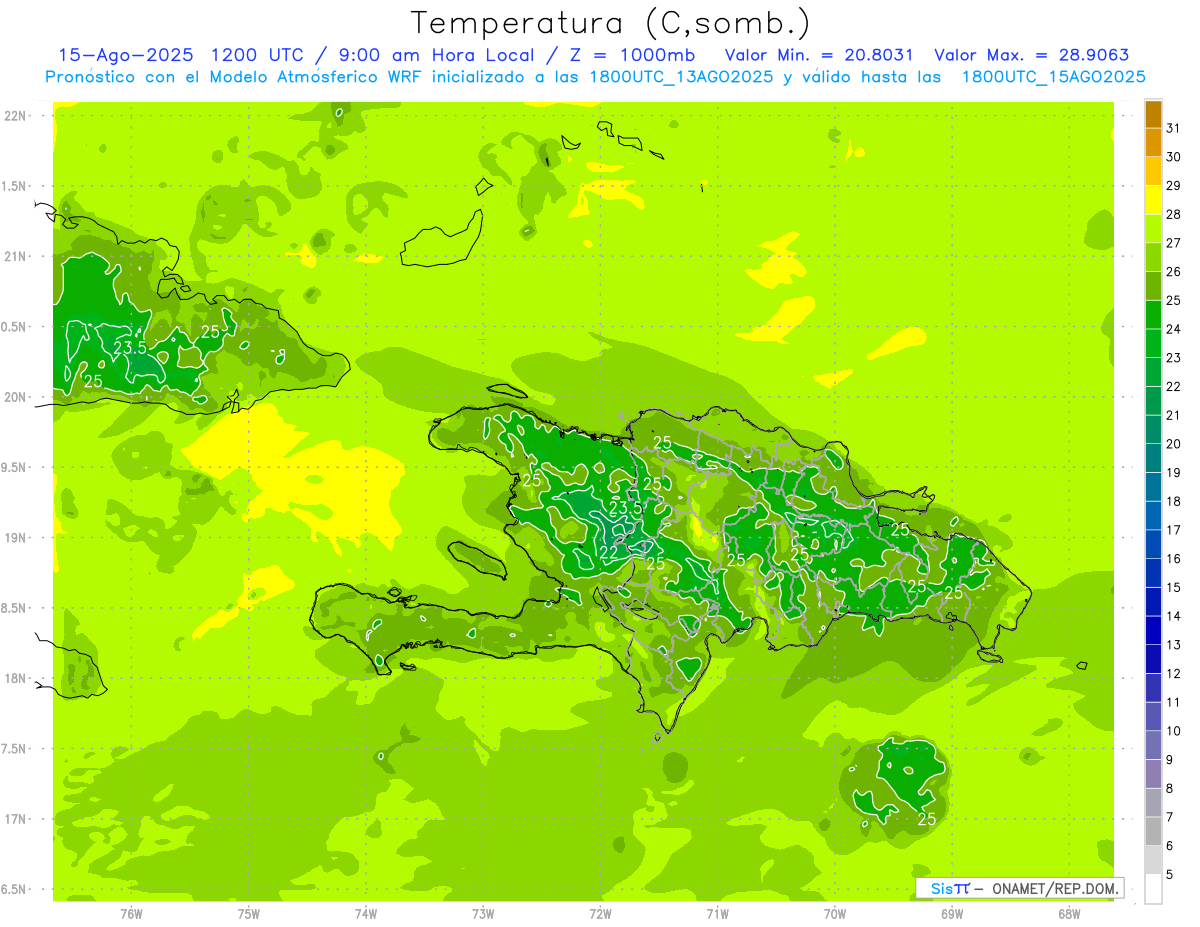Viewport: 1200px width, 927px height.
Task: Click the "20N" latitude axis label
Action: point(17,398)
